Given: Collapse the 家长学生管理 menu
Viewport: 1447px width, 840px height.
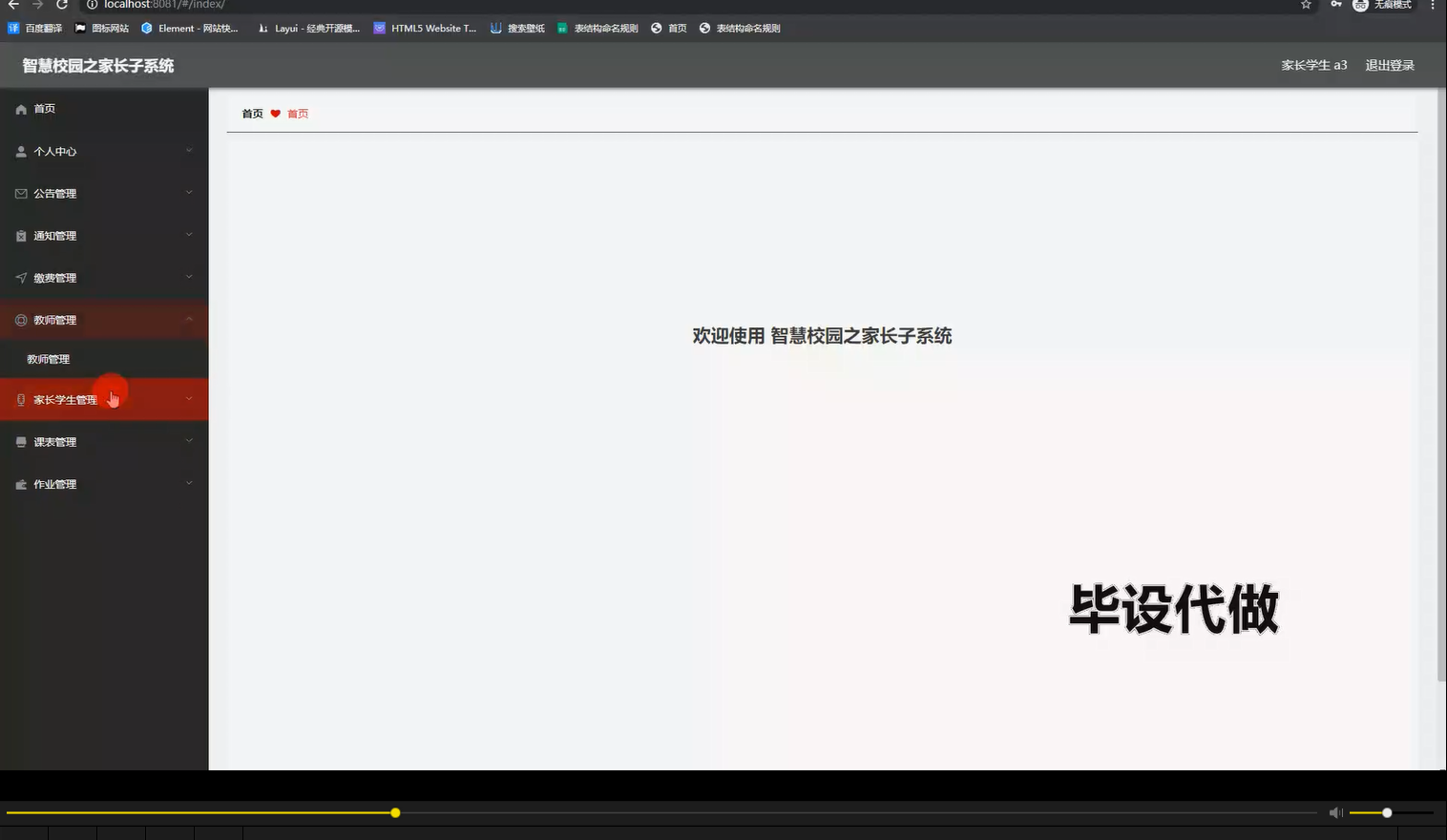Looking at the screenshot, I should click(189, 399).
